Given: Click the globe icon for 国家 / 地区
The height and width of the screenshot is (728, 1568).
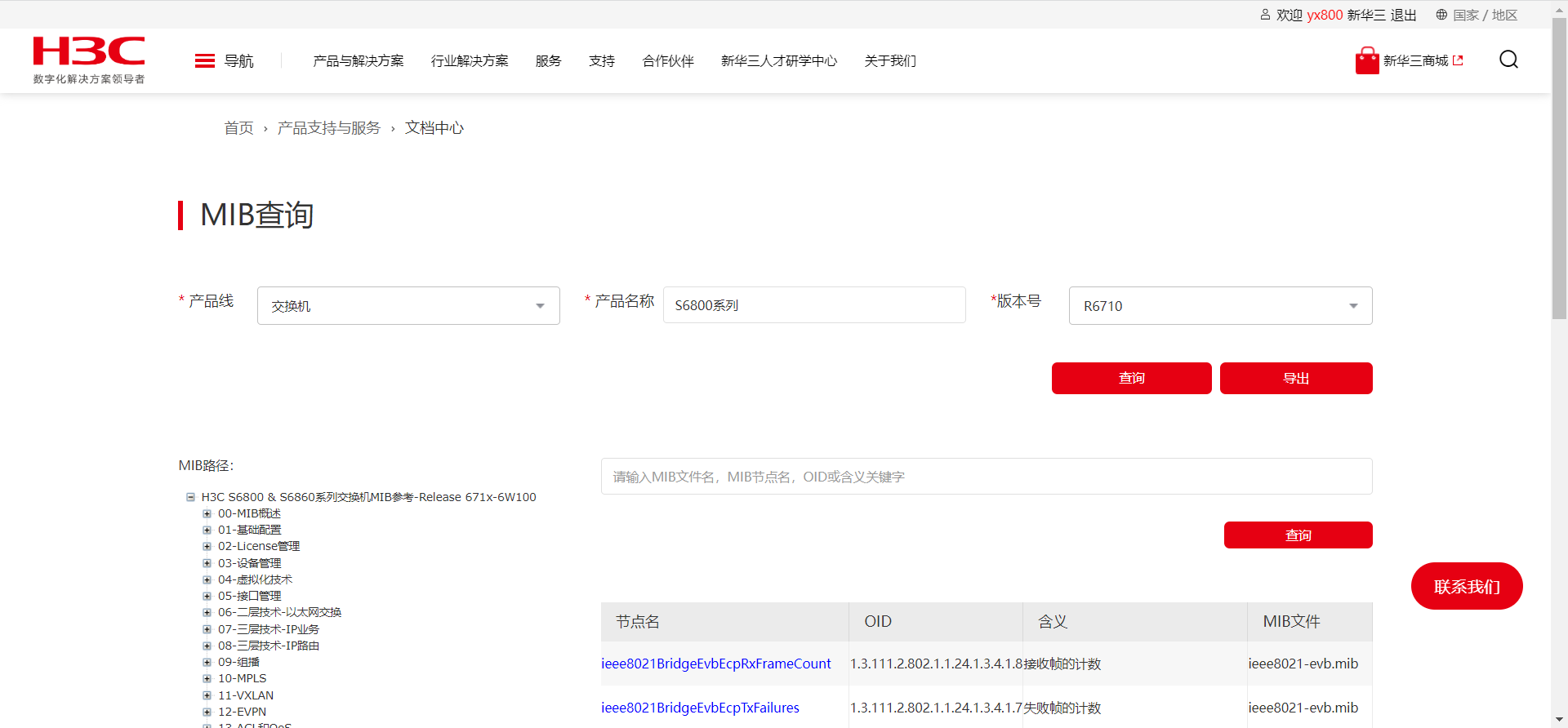Looking at the screenshot, I should 1441,15.
